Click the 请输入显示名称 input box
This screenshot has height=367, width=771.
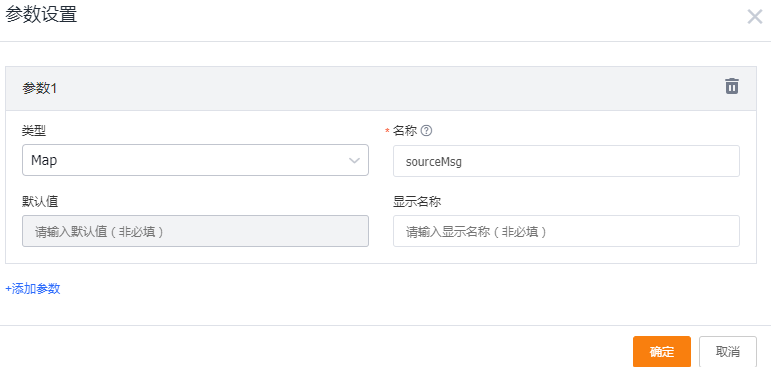[x=566, y=231]
